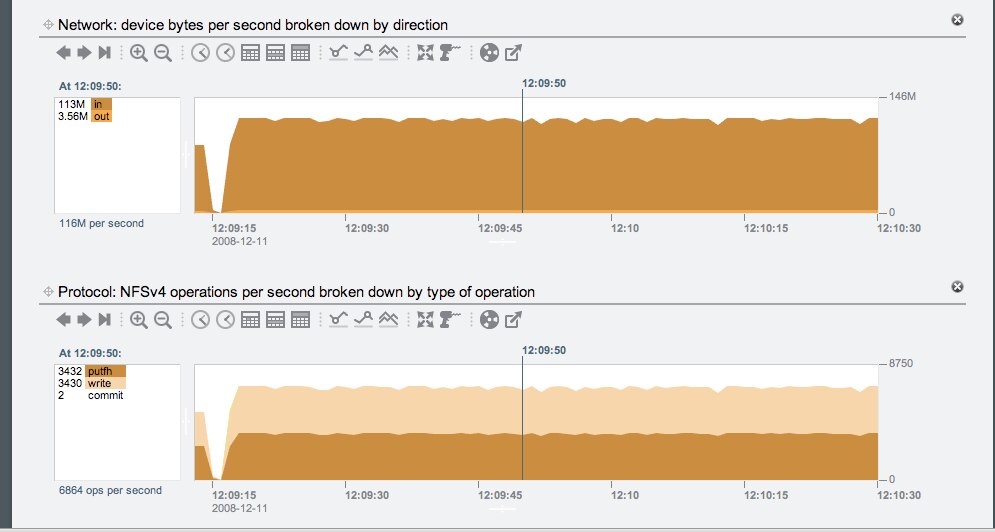Screen dimensions: 995x532
Task: Zoom in on the Network chart
Action: click(139, 53)
